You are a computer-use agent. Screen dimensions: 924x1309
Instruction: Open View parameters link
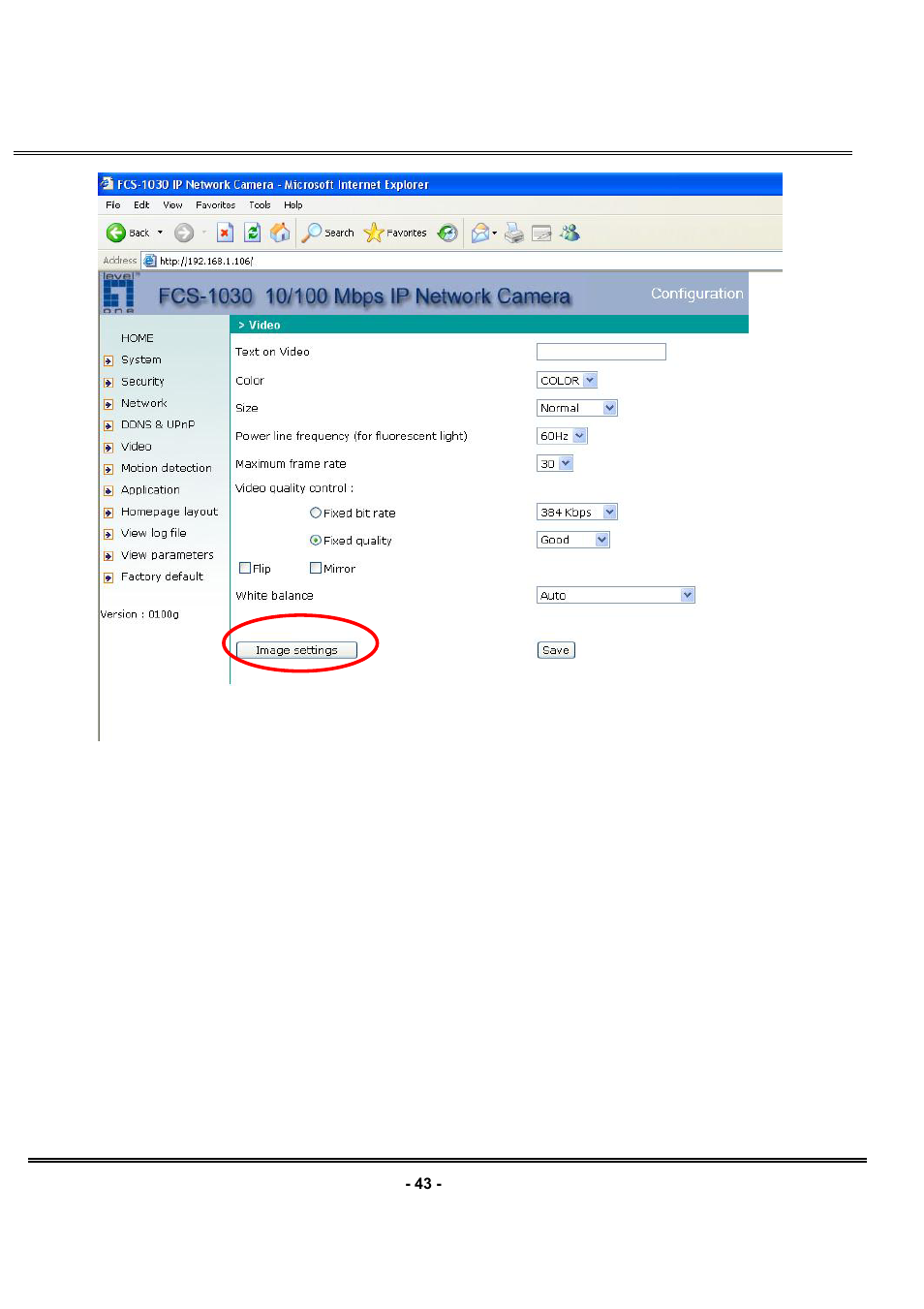(168, 555)
